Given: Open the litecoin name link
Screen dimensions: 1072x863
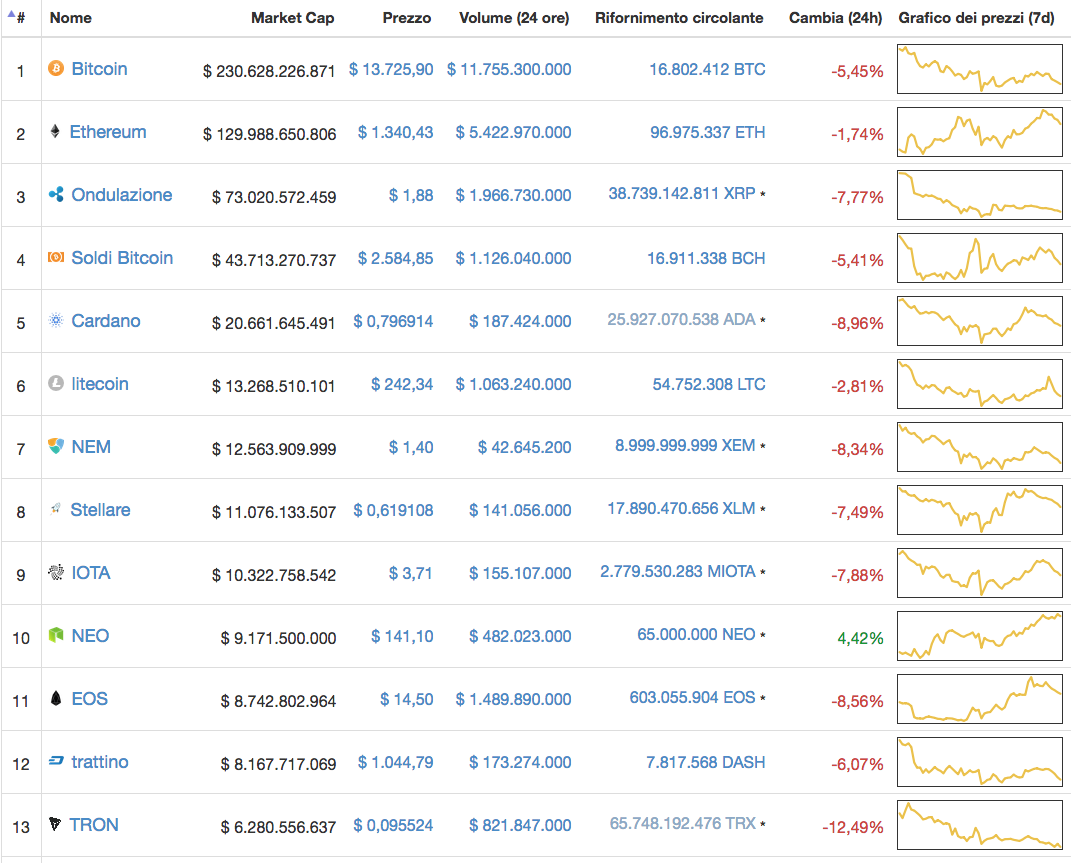Looking at the screenshot, I should point(100,384).
